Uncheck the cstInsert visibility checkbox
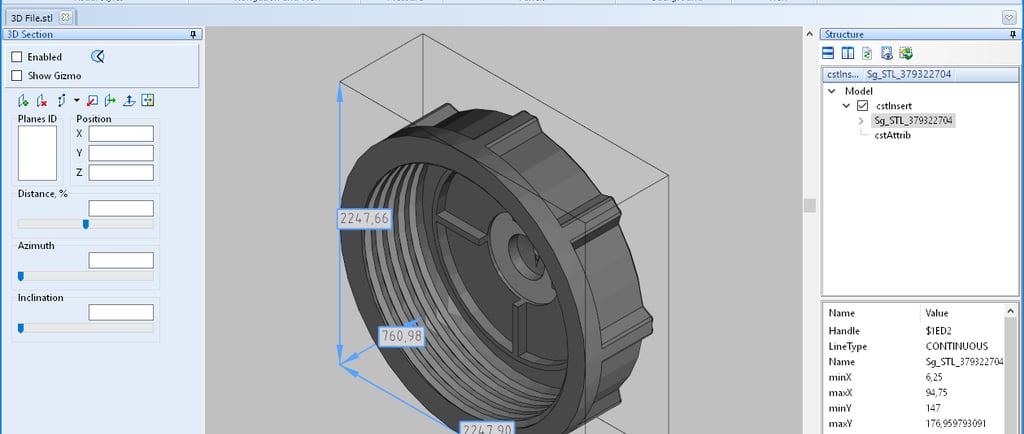Screen dimensions: 1024x434 [862, 106]
